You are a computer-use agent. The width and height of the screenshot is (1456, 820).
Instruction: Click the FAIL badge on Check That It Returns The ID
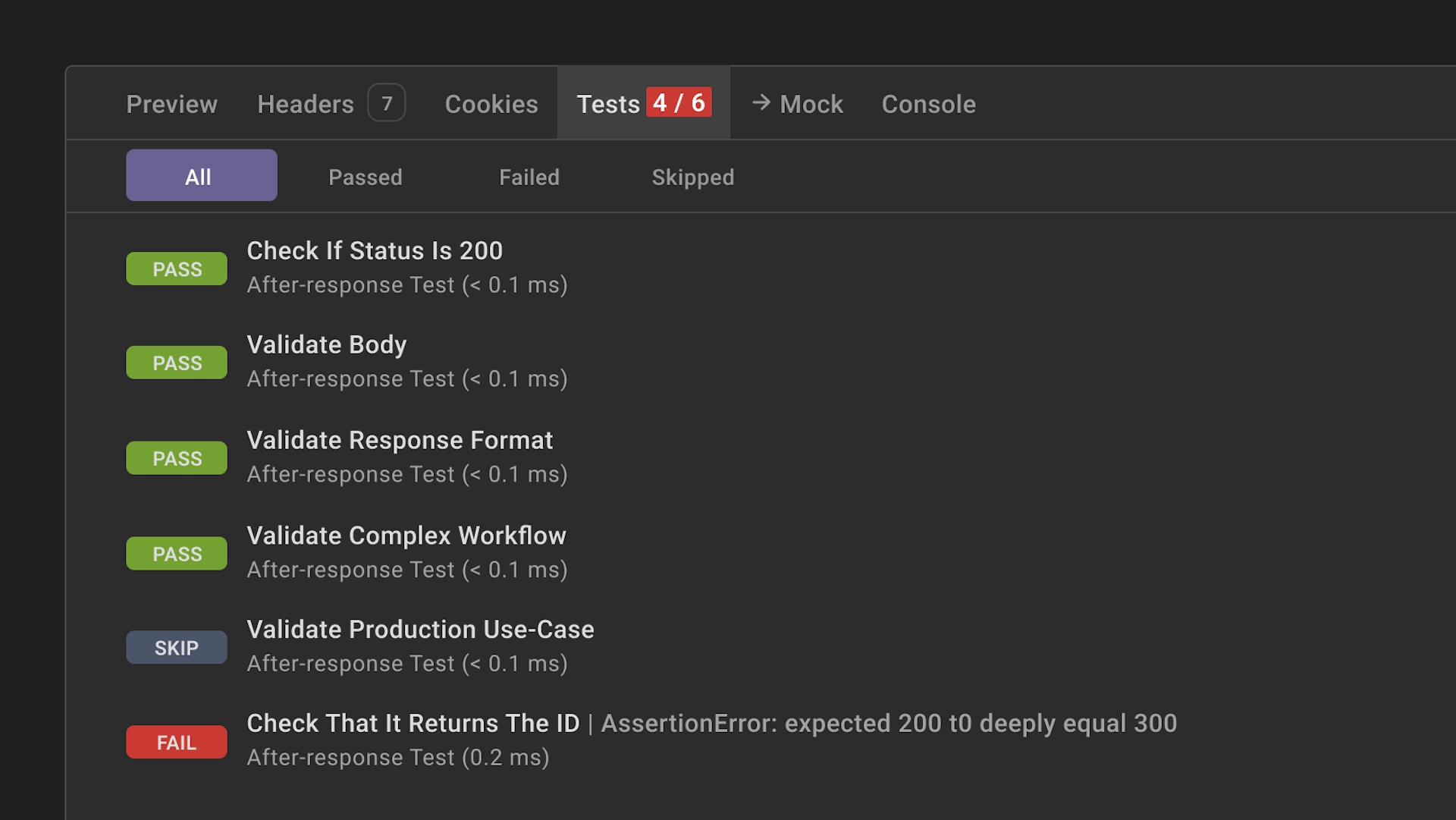(x=176, y=741)
